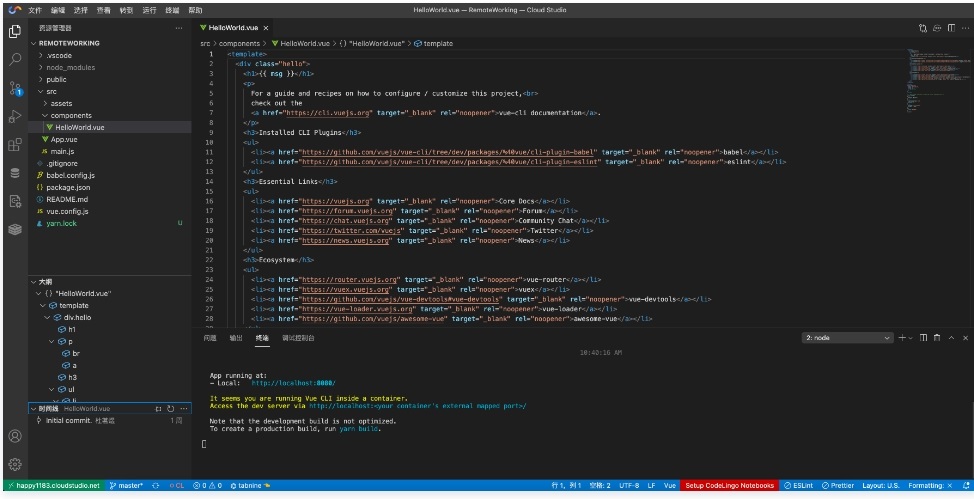Open Run and Debug view

click(x=15, y=116)
